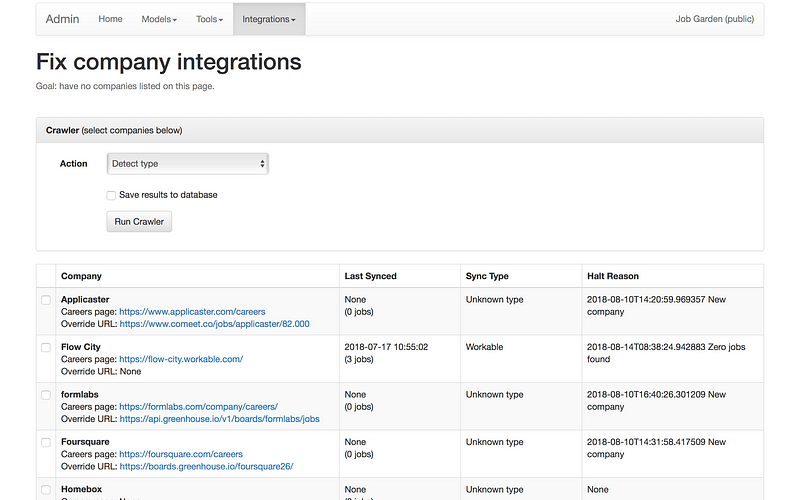Expand the Integrations menu
This screenshot has height=500, width=800.
click(269, 19)
